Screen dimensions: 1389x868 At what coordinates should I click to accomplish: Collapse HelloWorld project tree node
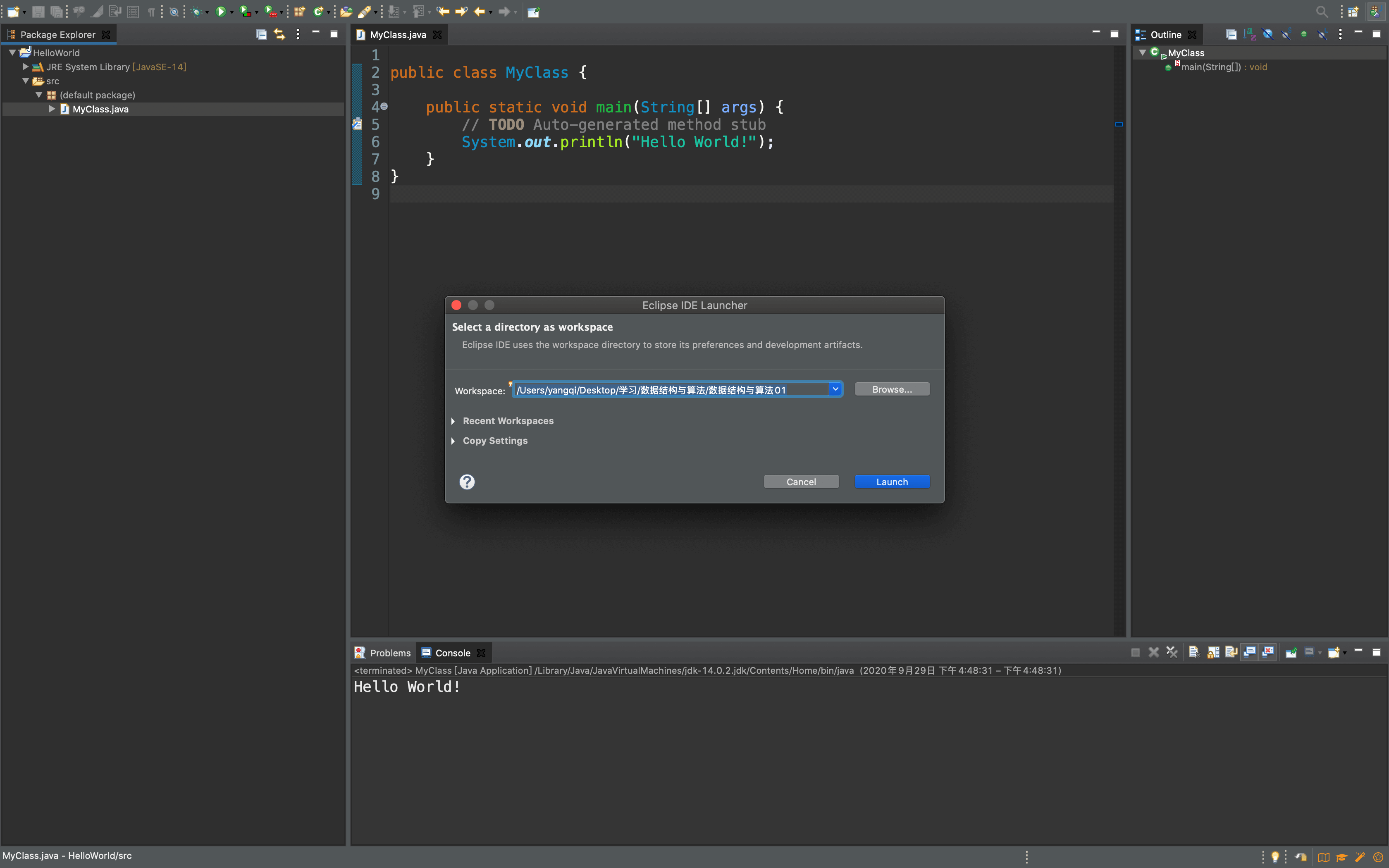point(12,52)
